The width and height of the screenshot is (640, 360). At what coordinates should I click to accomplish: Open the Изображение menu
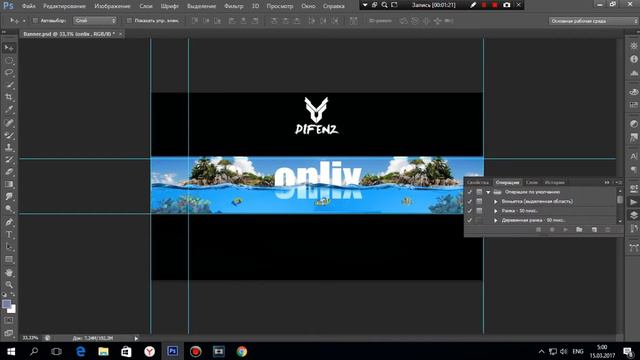pyautogui.click(x=112, y=6)
